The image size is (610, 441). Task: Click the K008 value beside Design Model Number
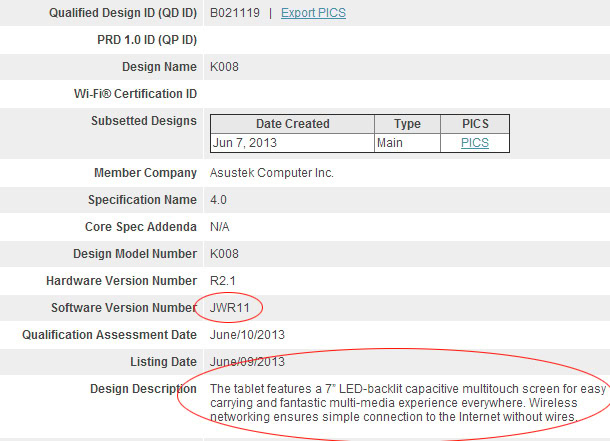point(224,254)
